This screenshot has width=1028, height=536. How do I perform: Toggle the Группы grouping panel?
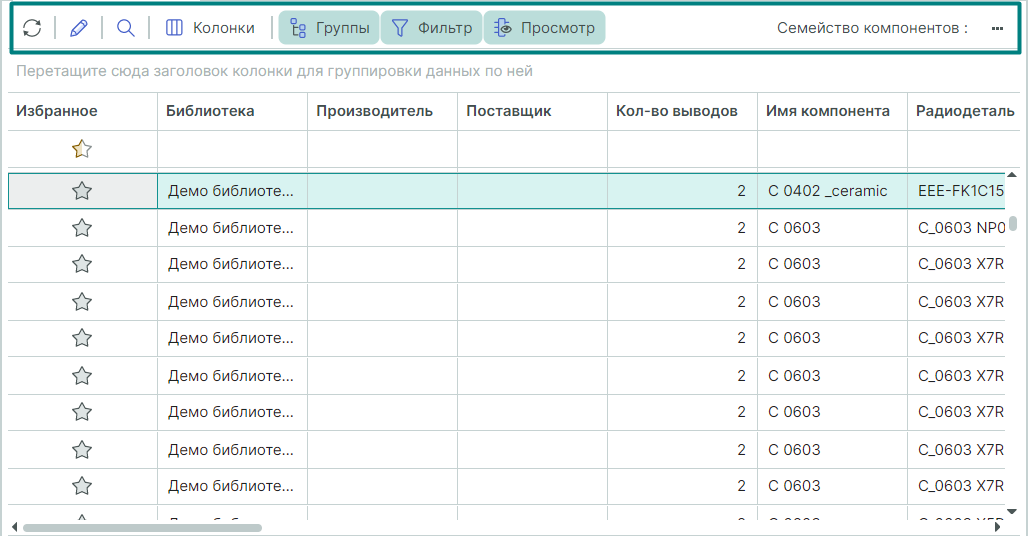tap(329, 28)
